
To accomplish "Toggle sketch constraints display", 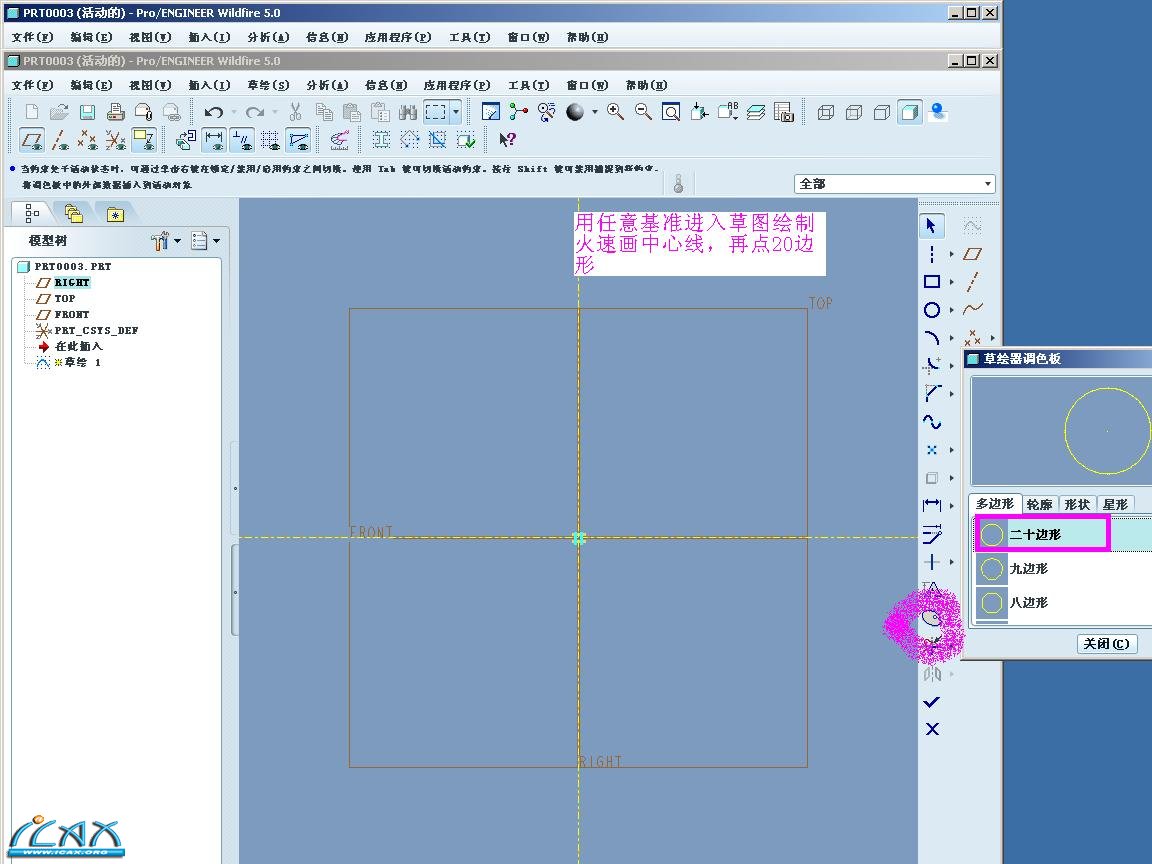I will (x=242, y=140).
